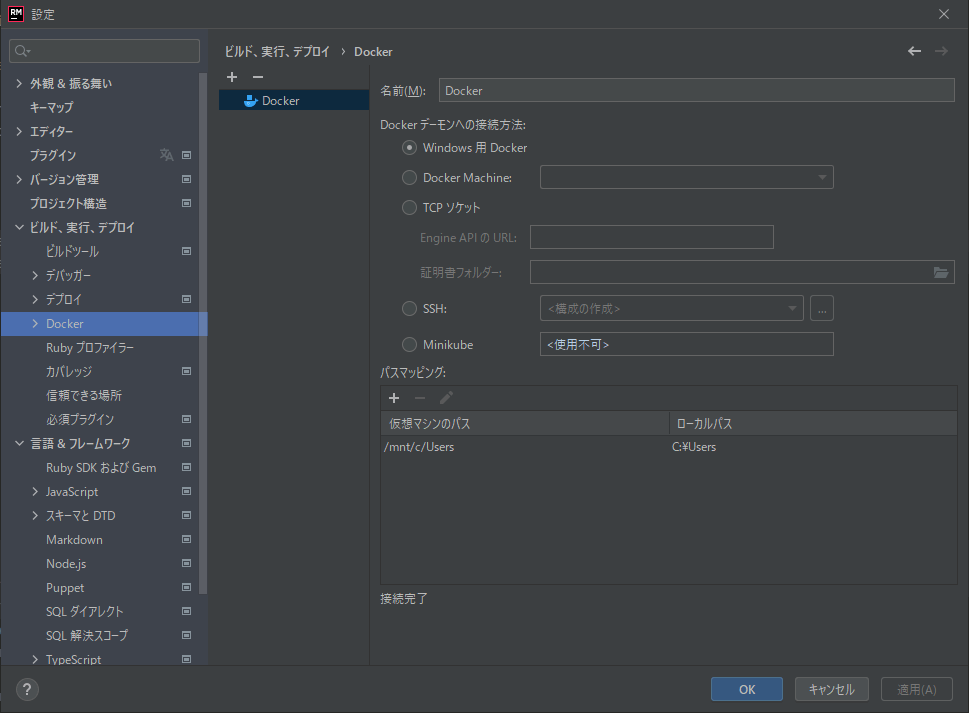Open SQL 解決スコープ settings page

click(87, 635)
